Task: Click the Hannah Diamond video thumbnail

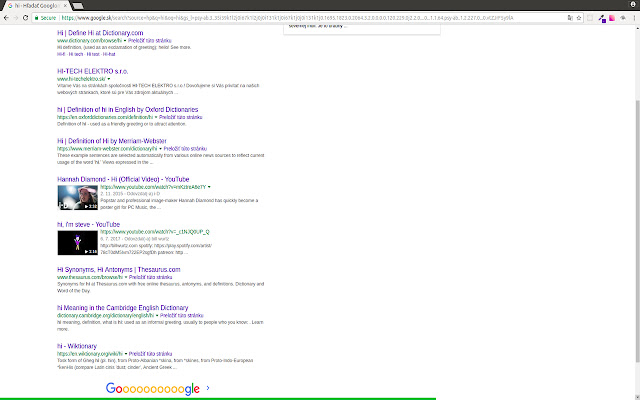Action: click(78, 198)
